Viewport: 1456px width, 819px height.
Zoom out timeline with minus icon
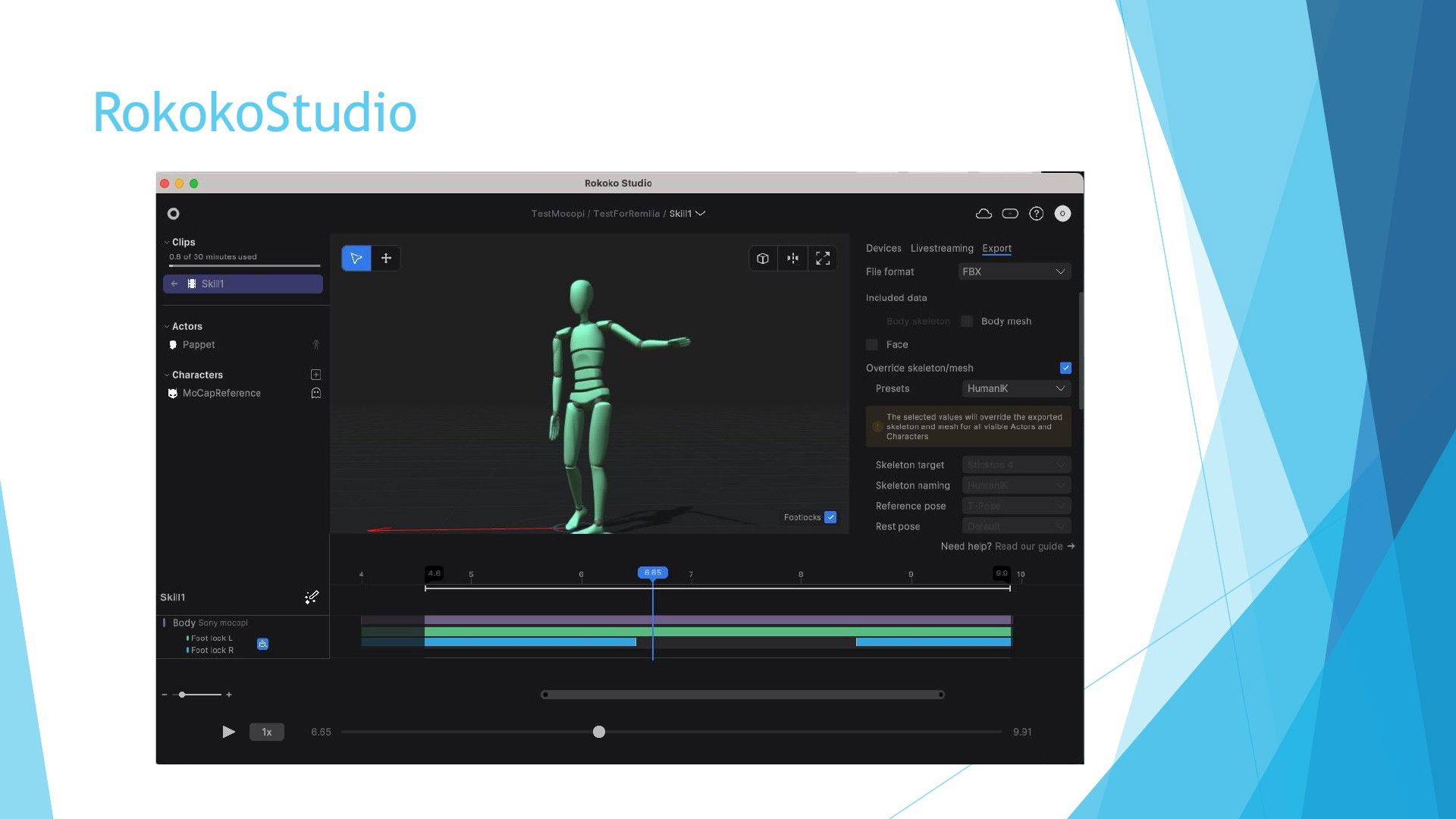pyautogui.click(x=165, y=695)
